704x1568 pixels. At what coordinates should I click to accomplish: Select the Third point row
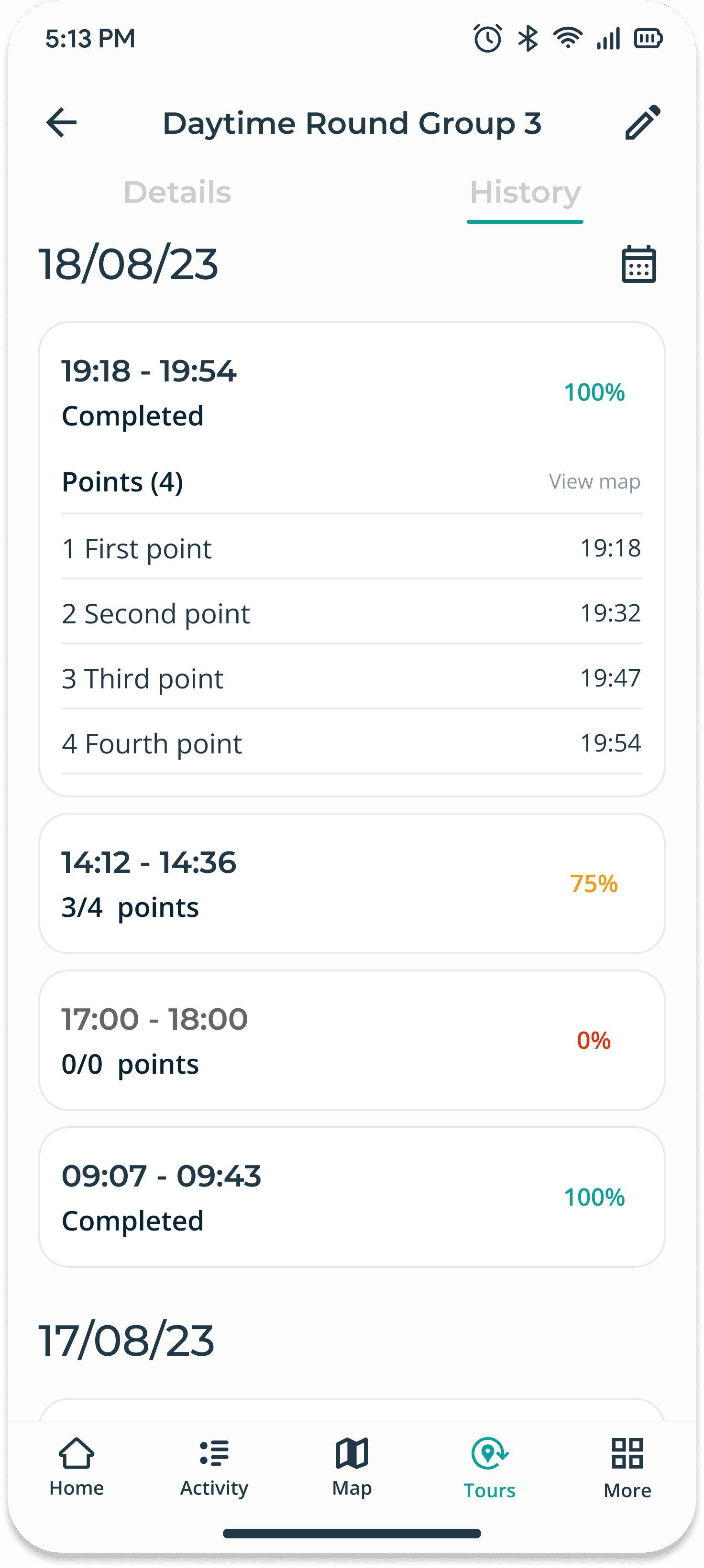352,678
